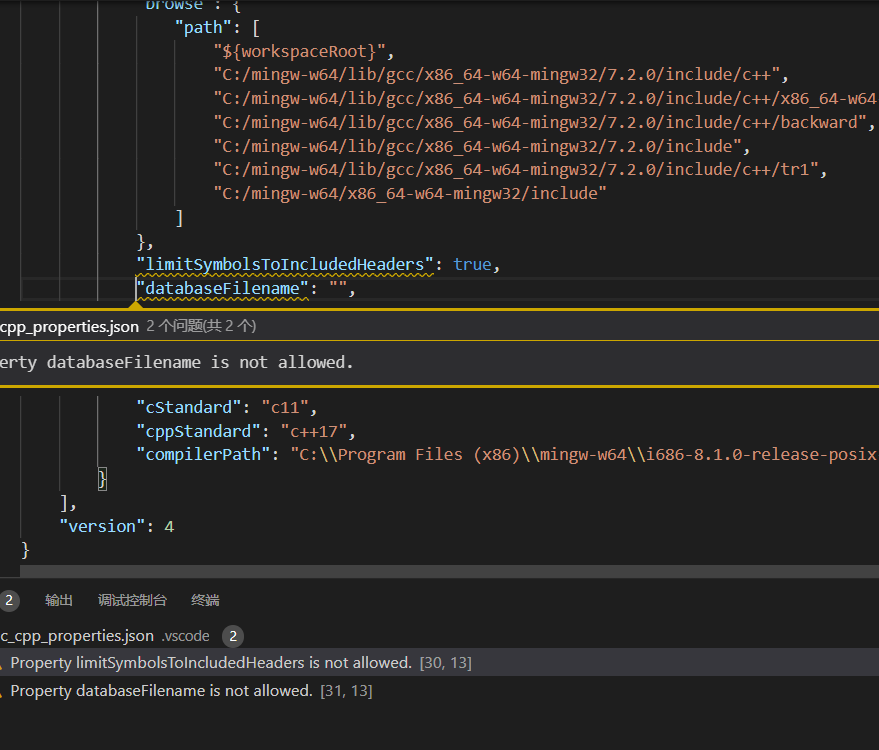Click the "cStandard" property key

189,408
